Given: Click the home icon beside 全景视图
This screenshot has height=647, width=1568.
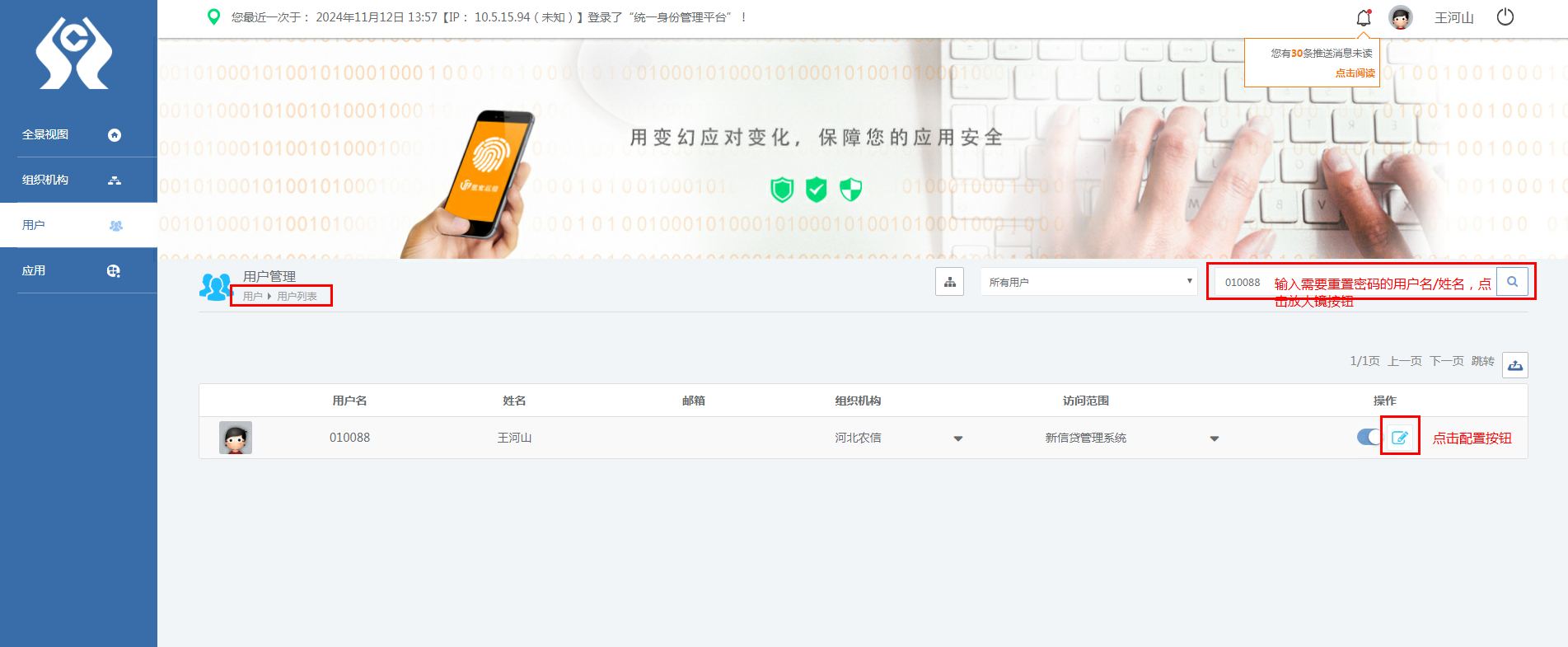Looking at the screenshot, I should 115,135.
